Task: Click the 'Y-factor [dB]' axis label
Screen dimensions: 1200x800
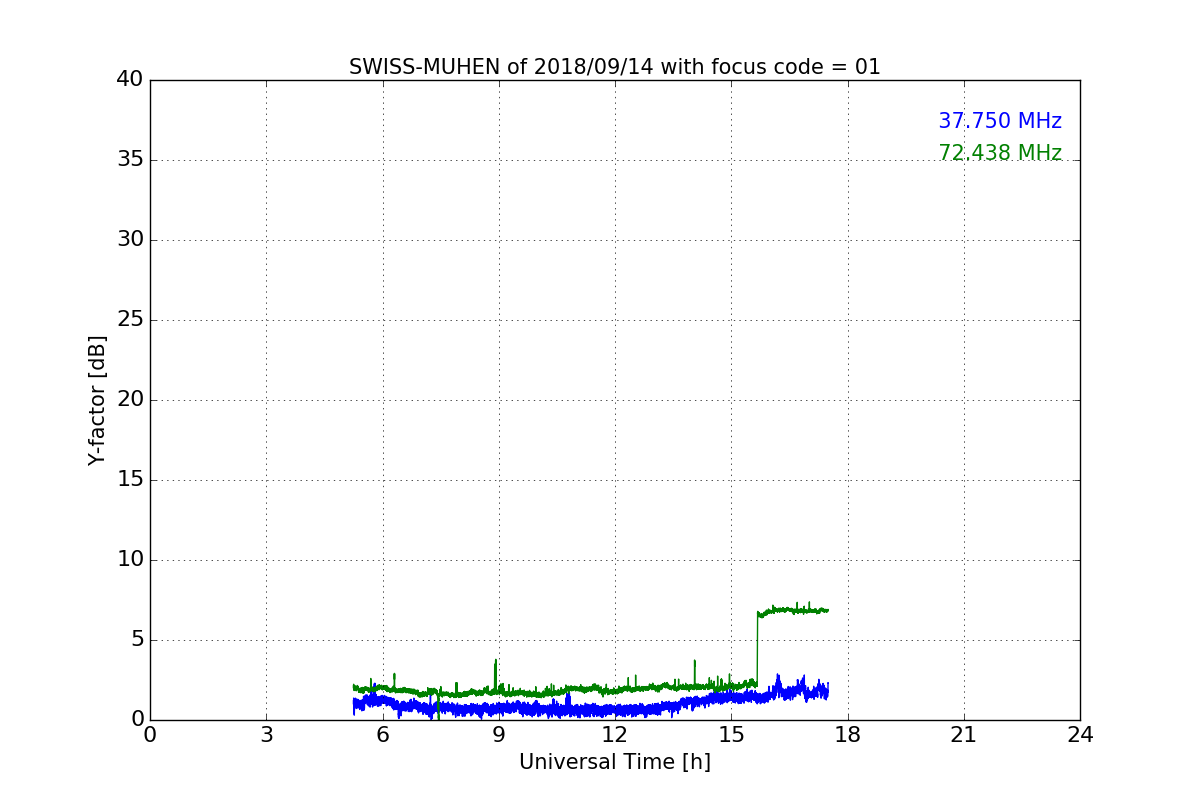Action: click(x=97, y=400)
